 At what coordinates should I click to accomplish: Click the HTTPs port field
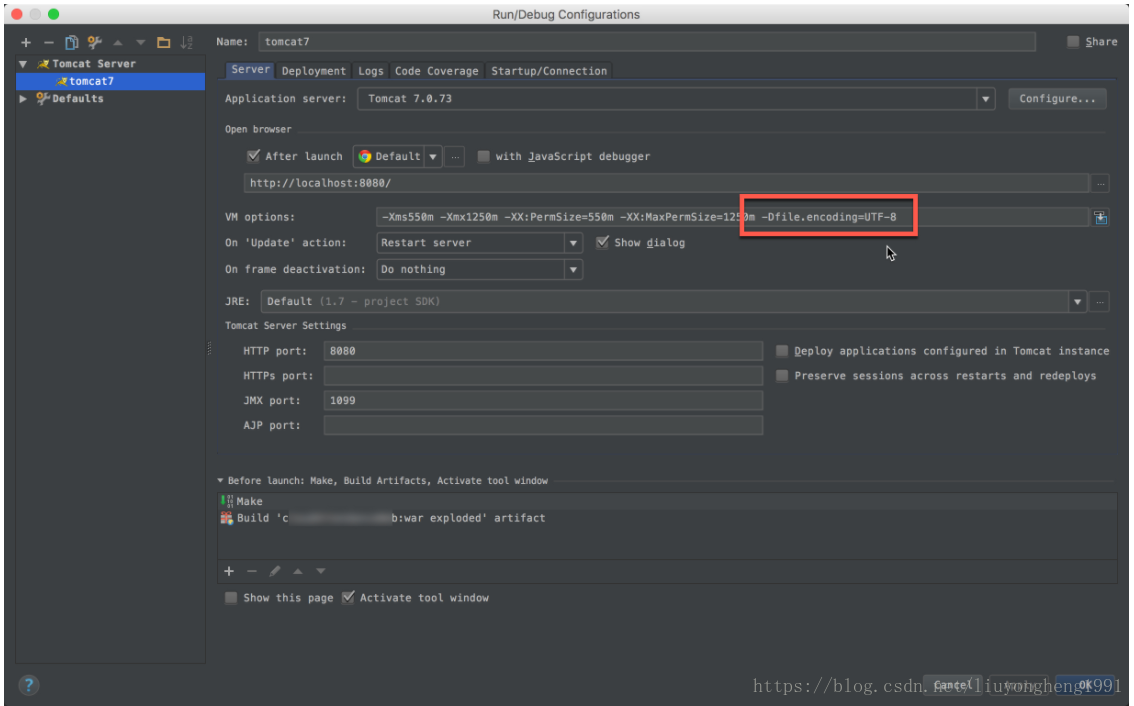click(543, 375)
